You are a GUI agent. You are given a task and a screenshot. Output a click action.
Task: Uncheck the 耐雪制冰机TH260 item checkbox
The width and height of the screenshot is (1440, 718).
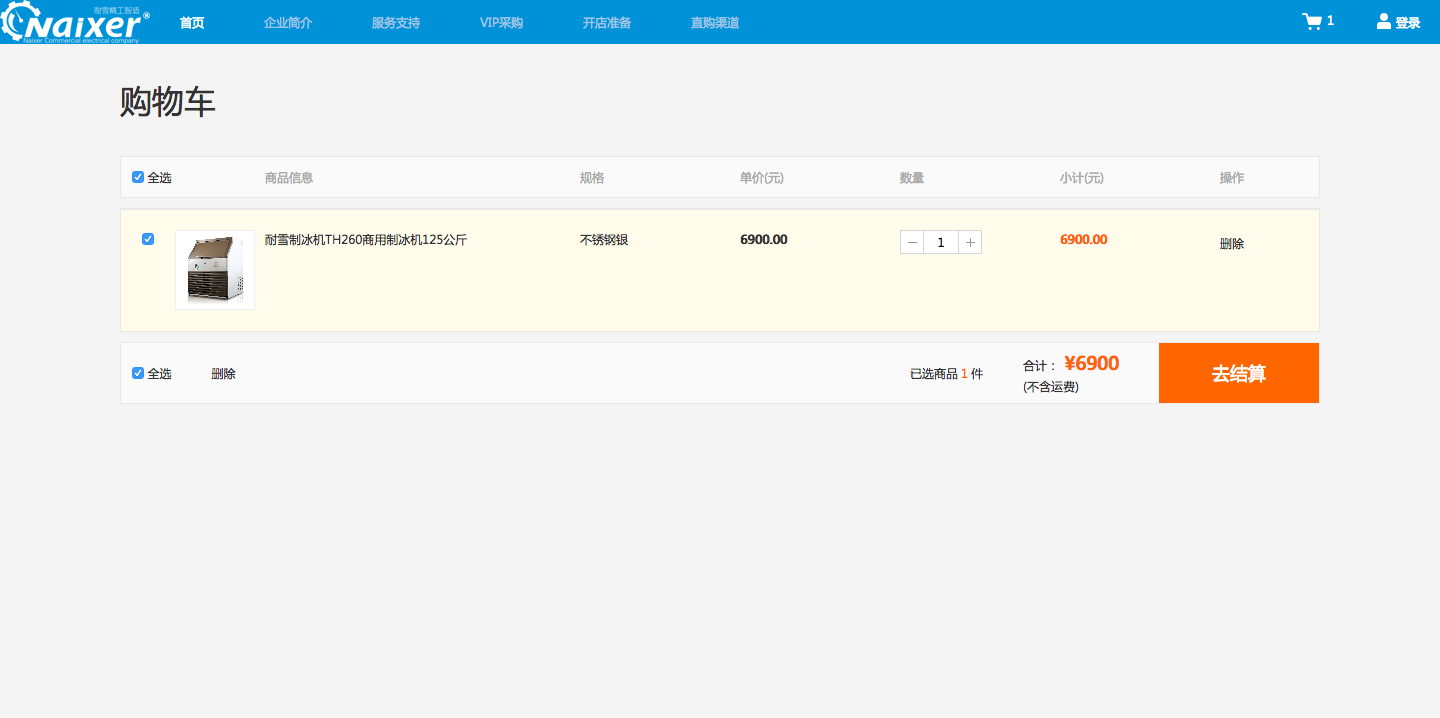pyautogui.click(x=148, y=239)
